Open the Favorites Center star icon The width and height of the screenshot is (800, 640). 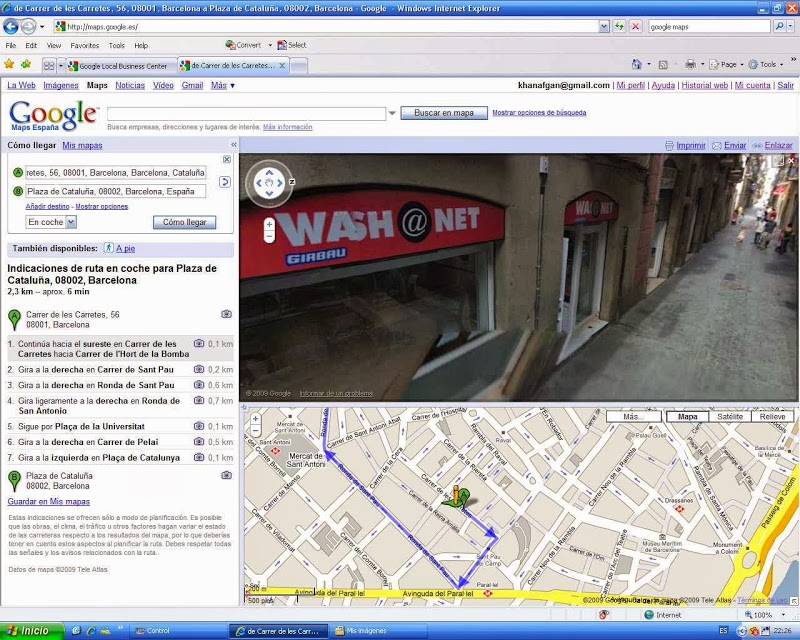[x=9, y=64]
